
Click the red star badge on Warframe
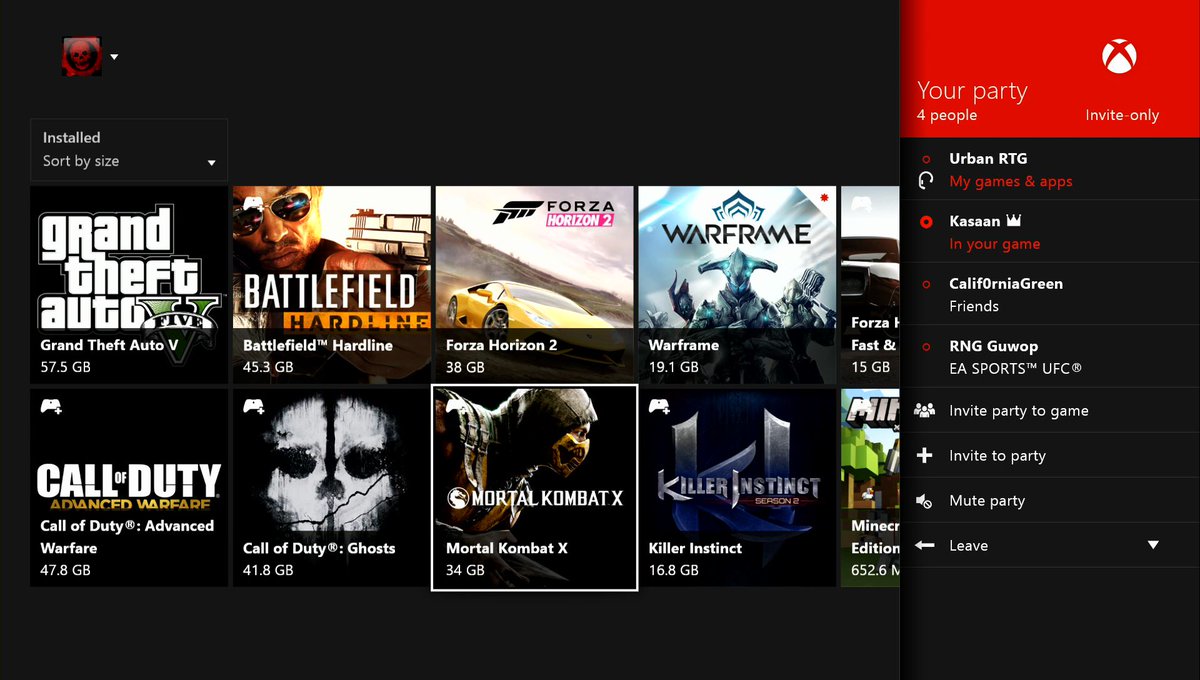[x=824, y=198]
